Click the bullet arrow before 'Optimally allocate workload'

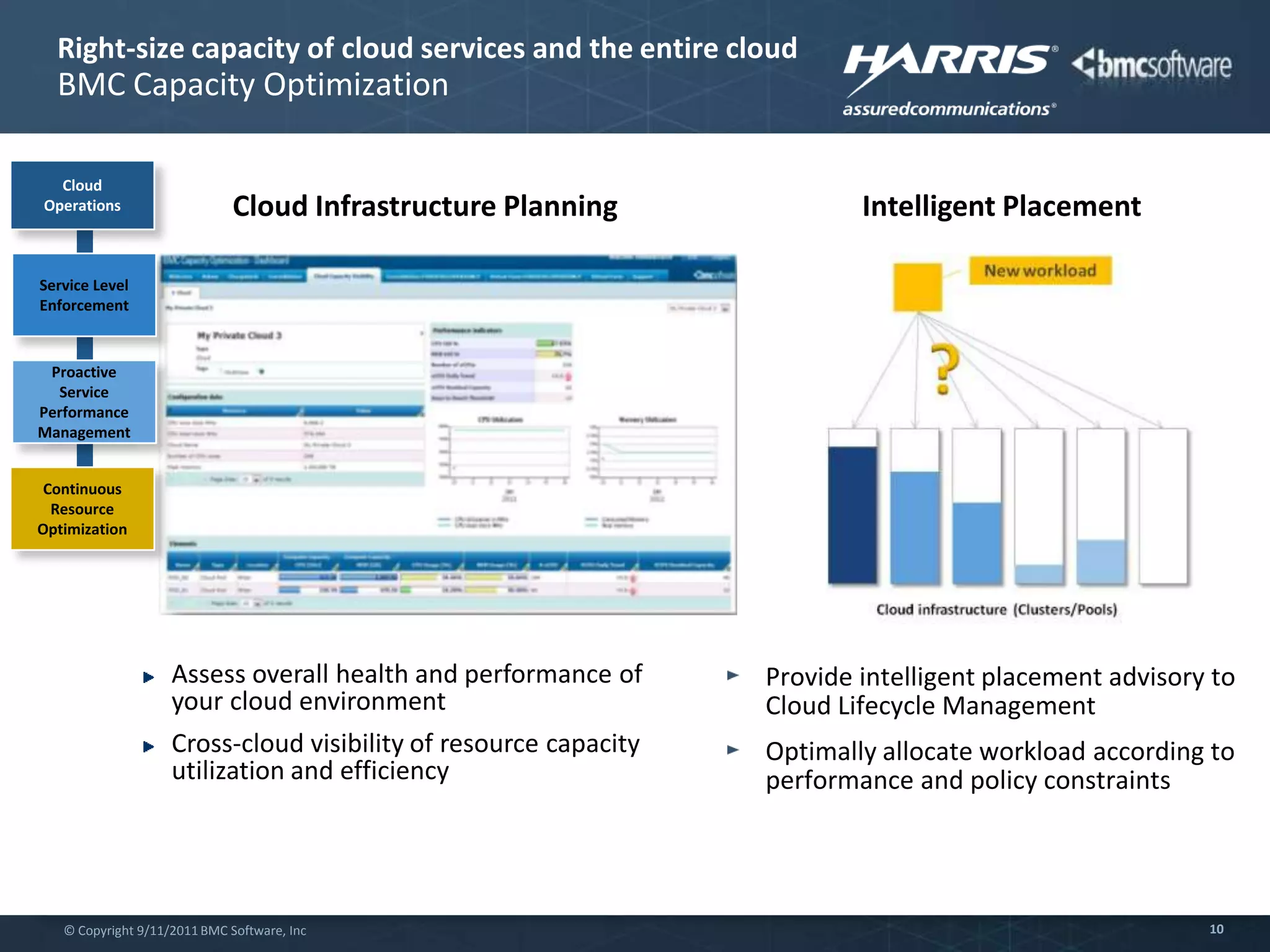[x=733, y=749]
